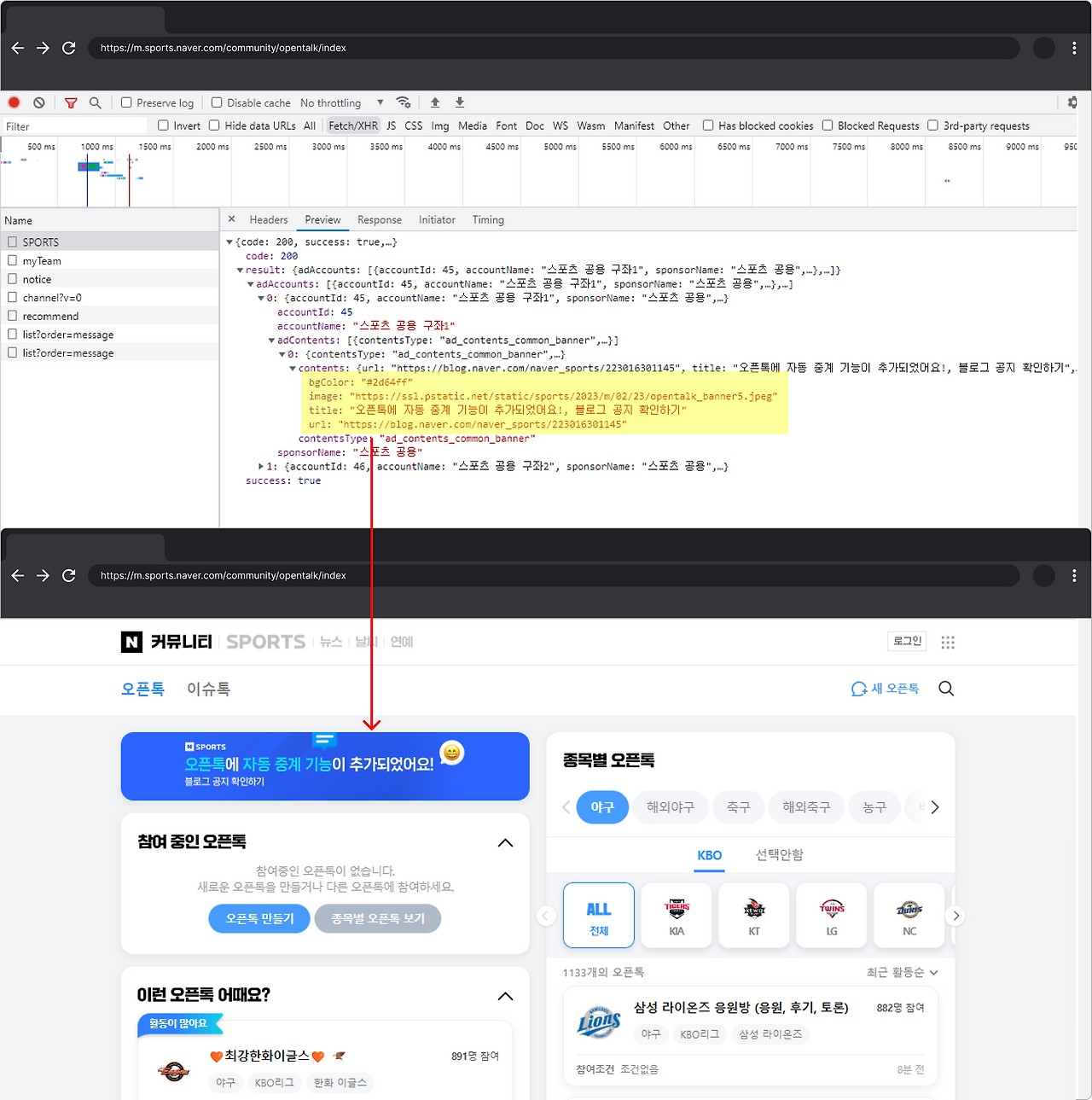The image size is (1092, 1100).
Task: Open the No throttling dropdown
Action: click(342, 103)
